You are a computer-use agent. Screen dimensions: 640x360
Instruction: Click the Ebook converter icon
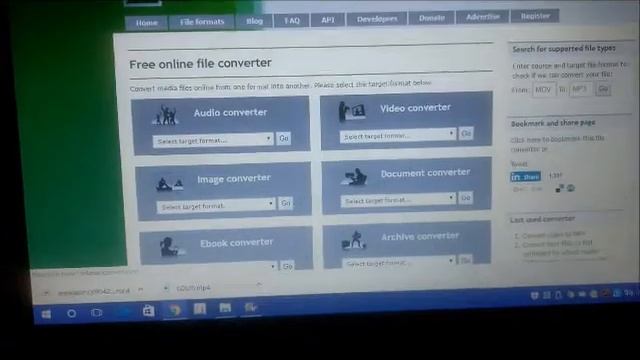coord(172,247)
